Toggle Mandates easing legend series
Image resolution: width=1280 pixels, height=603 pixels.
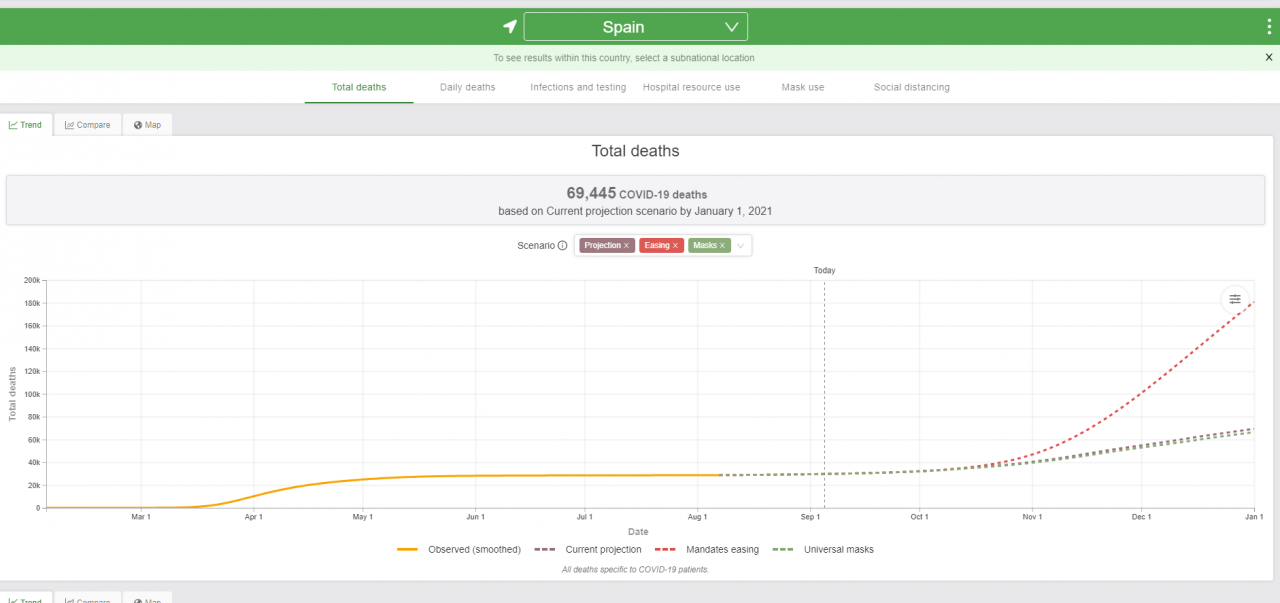[x=707, y=549]
